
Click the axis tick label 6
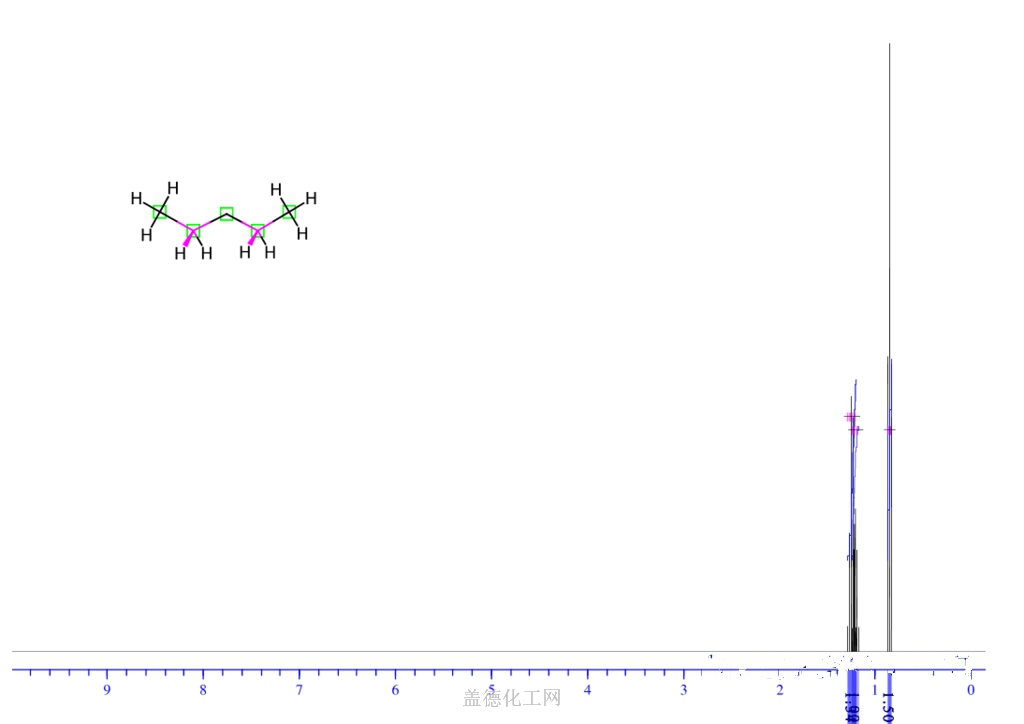pyautogui.click(x=395, y=691)
